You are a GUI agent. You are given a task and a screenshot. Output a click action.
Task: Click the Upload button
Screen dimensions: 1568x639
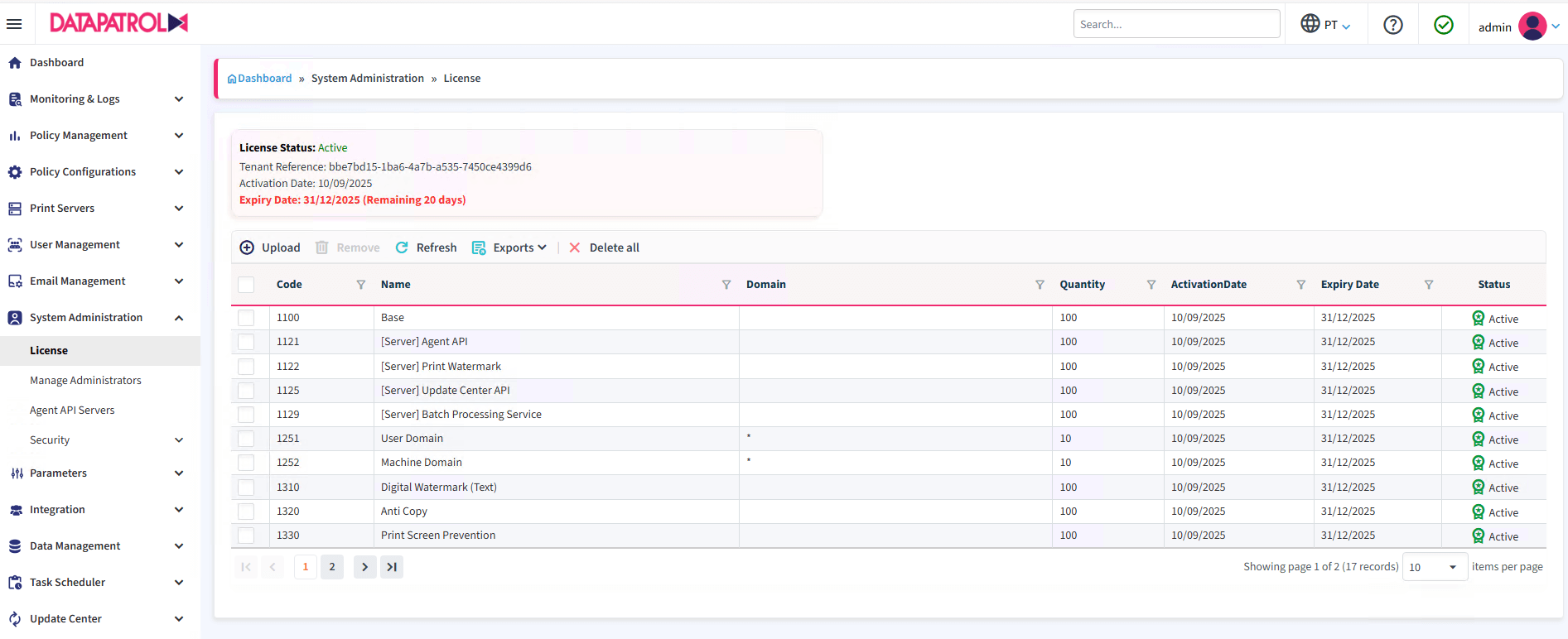click(x=270, y=247)
